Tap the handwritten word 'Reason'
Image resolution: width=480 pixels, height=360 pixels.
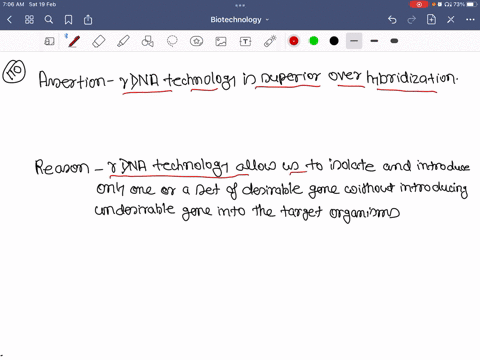coord(62,167)
